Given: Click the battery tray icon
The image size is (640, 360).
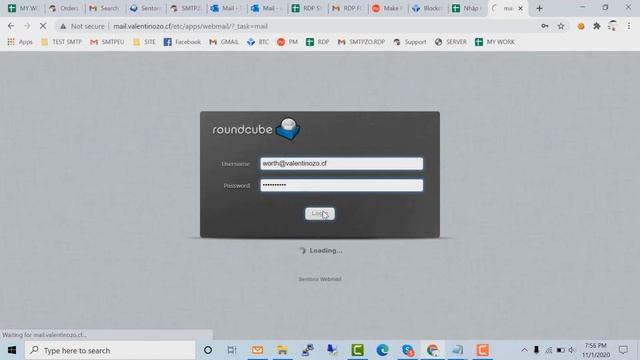Looking at the screenshot, I should 560,350.
